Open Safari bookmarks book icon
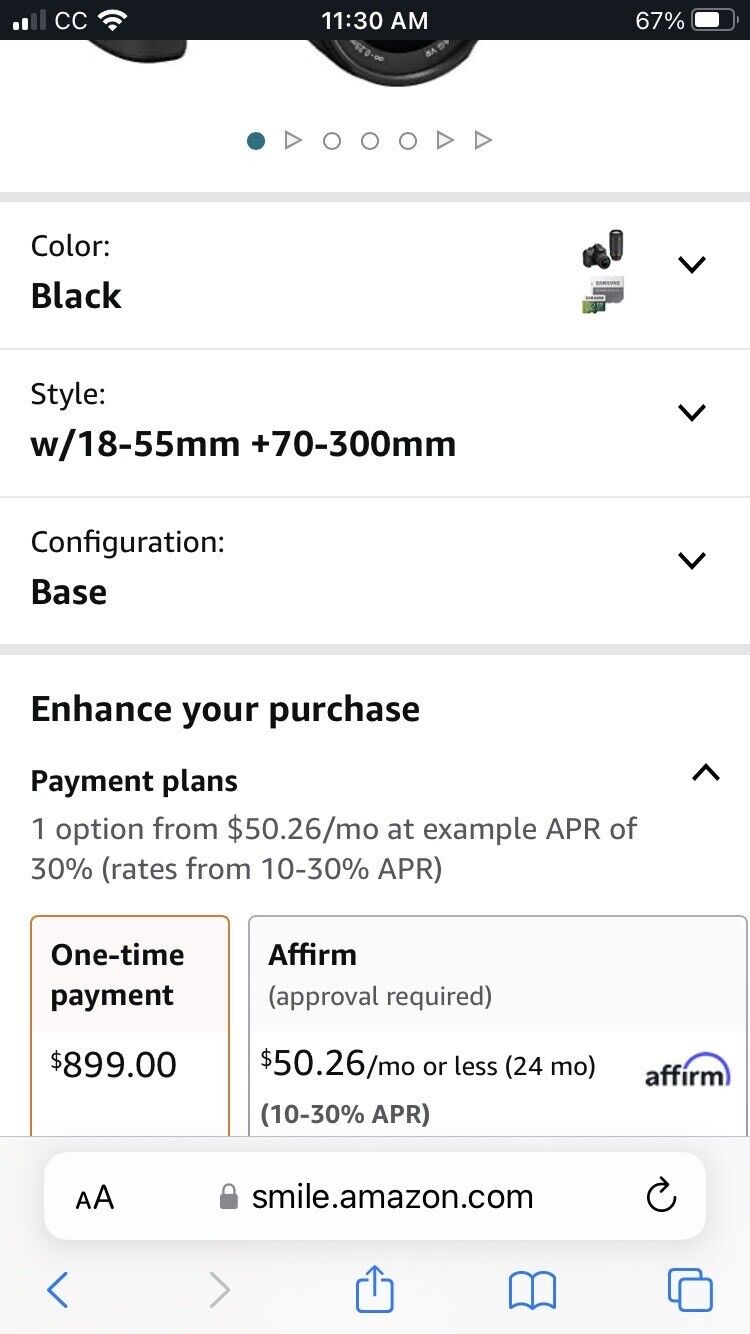750x1334 pixels. [532, 1291]
